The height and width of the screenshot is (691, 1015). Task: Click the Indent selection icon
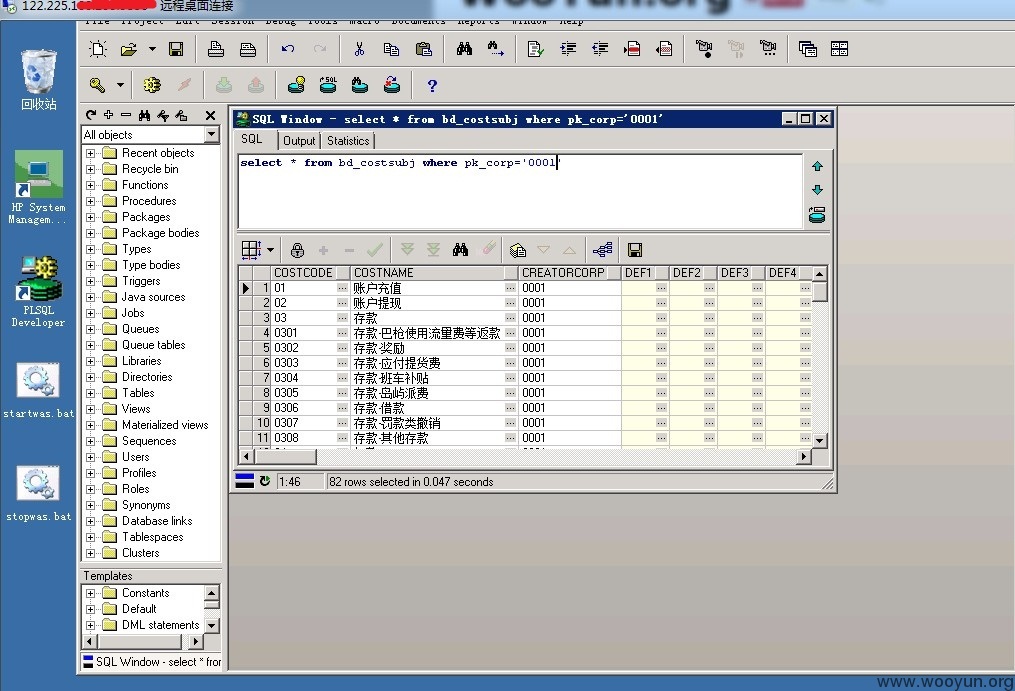[x=568, y=49]
